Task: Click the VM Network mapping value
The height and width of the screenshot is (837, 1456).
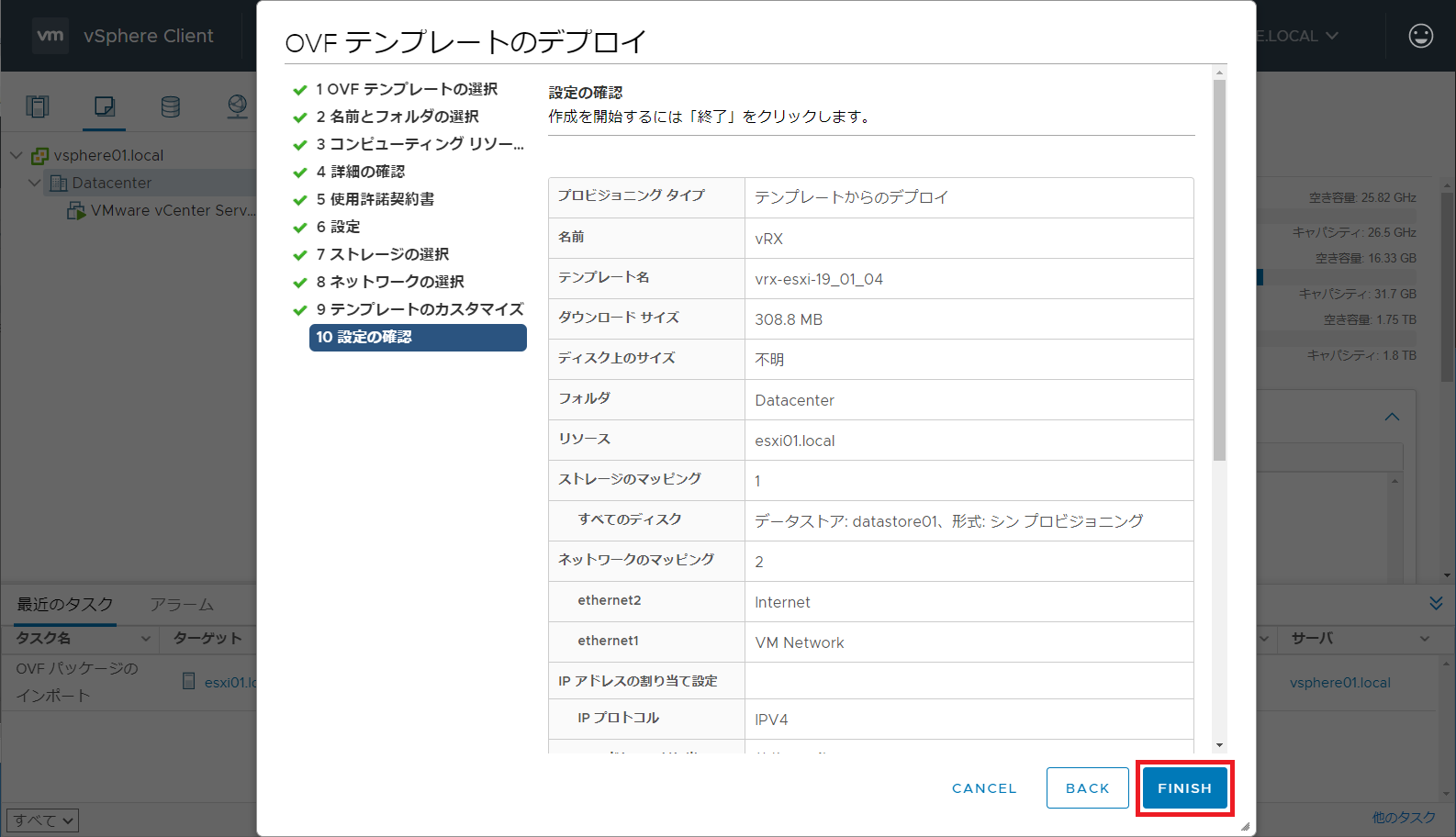Action: [x=800, y=642]
